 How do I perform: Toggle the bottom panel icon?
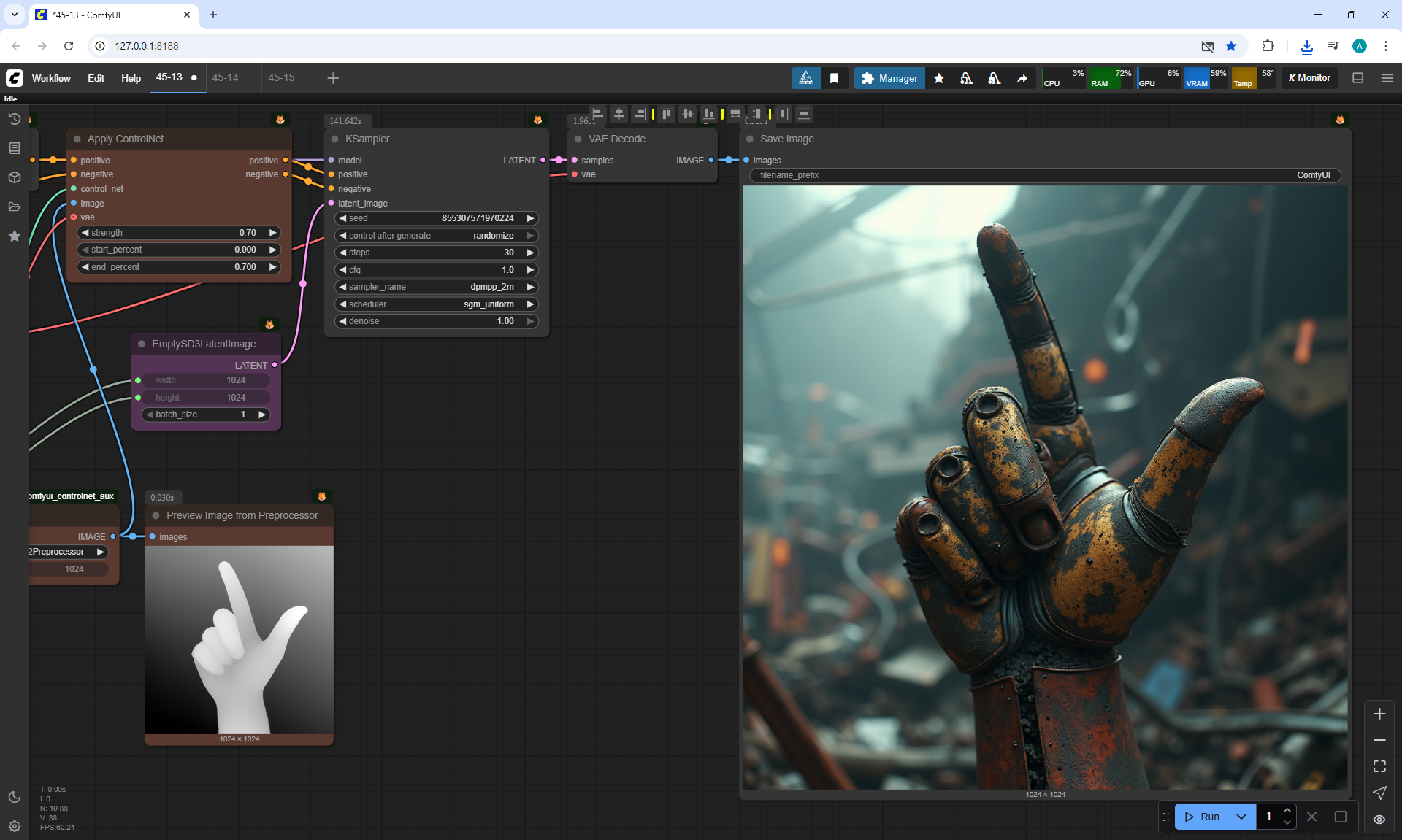[x=1357, y=78]
